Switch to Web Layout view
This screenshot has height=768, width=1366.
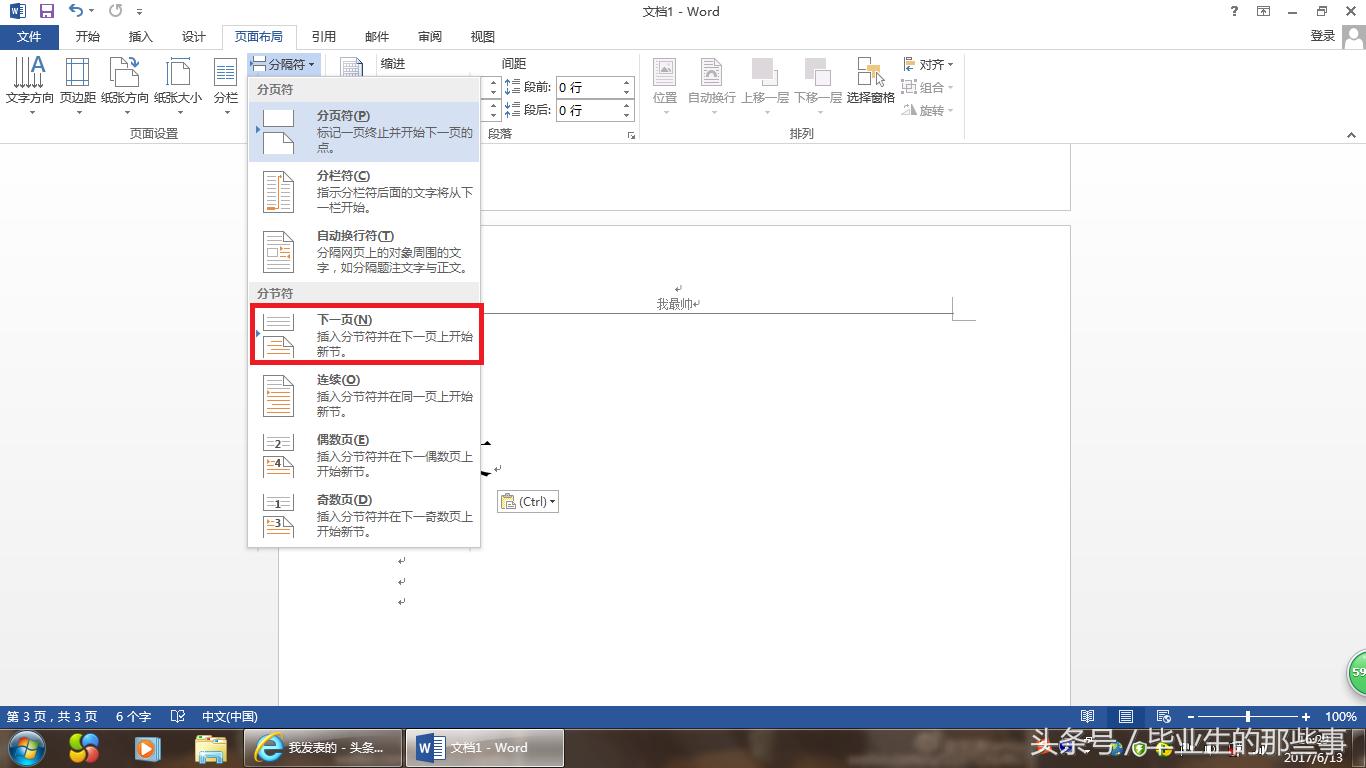coord(1163,717)
